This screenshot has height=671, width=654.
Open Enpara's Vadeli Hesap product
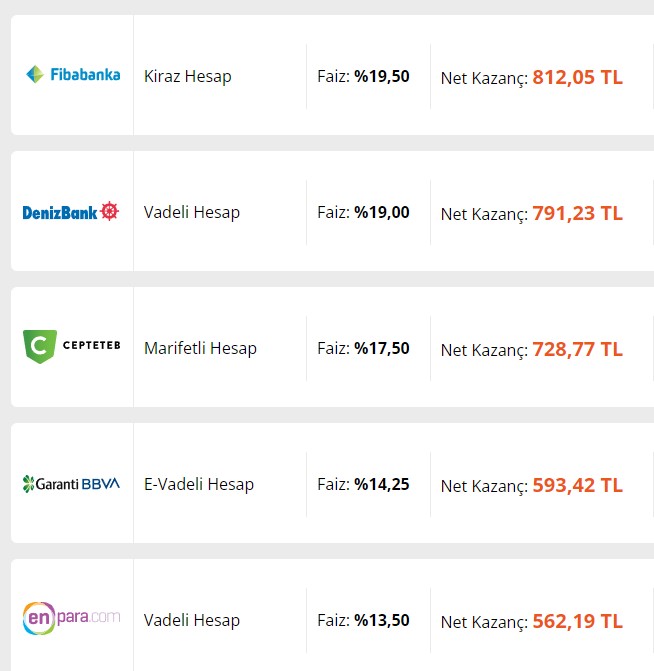[x=192, y=621]
